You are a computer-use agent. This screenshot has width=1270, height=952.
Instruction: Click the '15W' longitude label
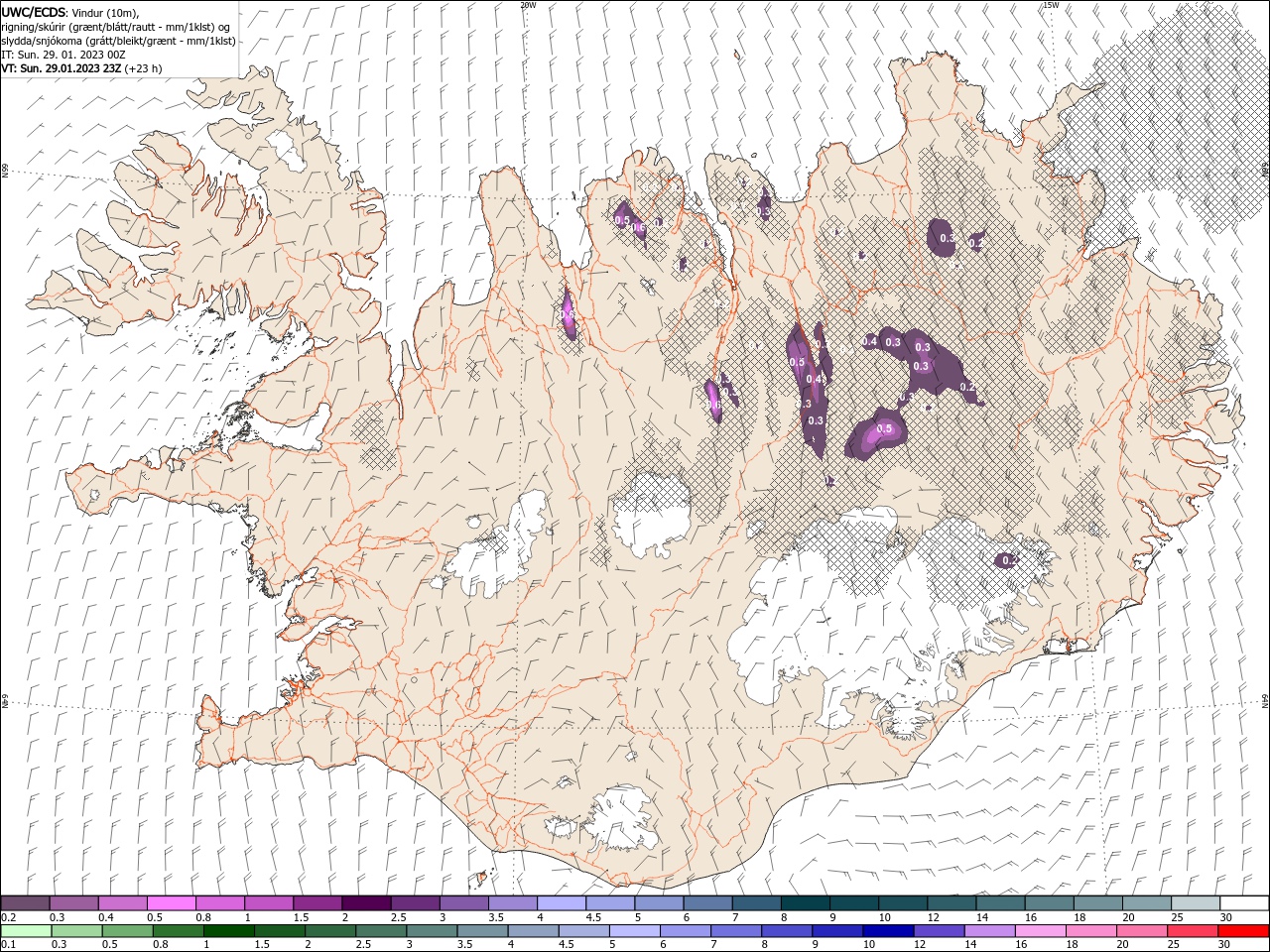click(1051, 5)
